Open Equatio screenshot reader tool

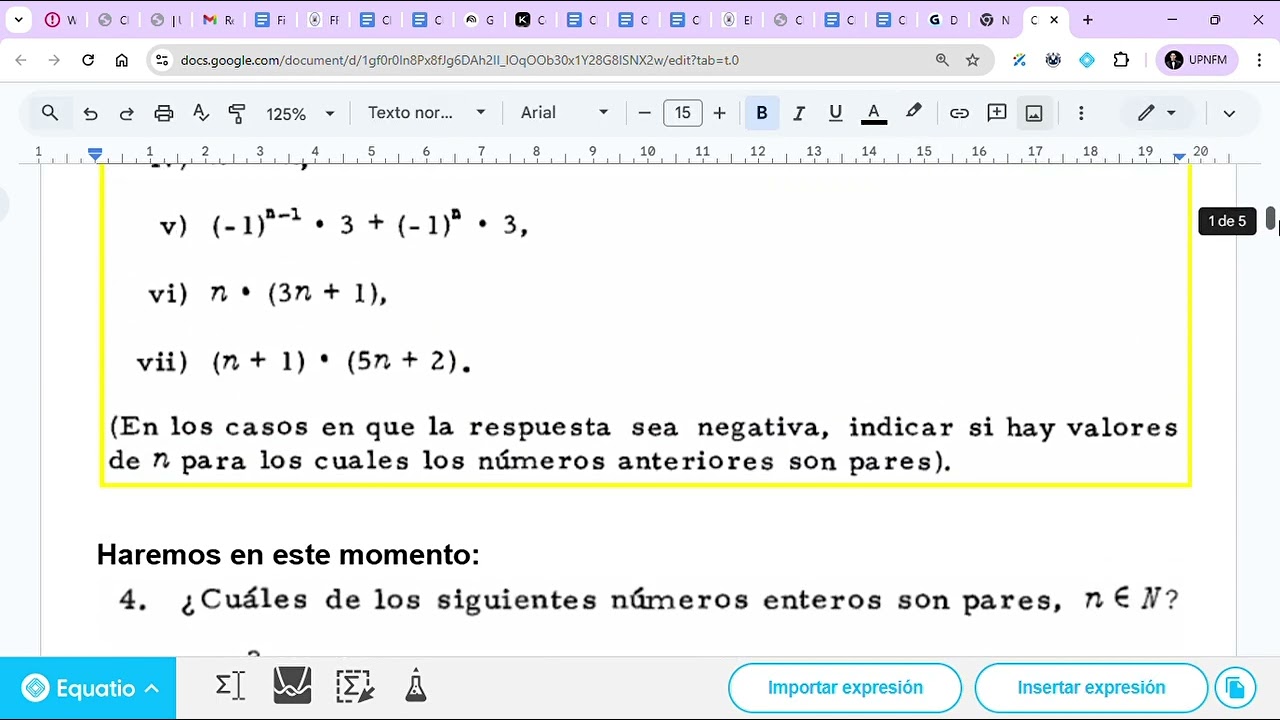[355, 687]
